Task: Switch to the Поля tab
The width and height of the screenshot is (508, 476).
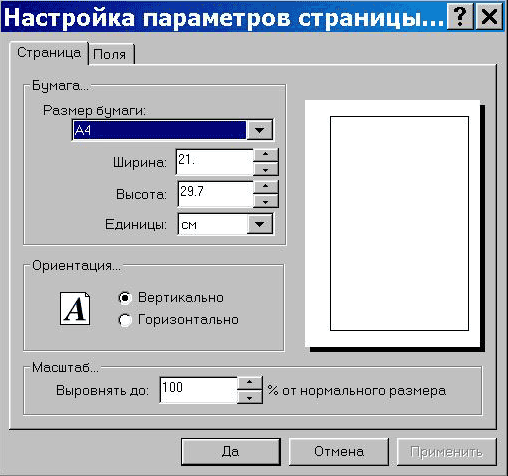Action: (x=109, y=54)
